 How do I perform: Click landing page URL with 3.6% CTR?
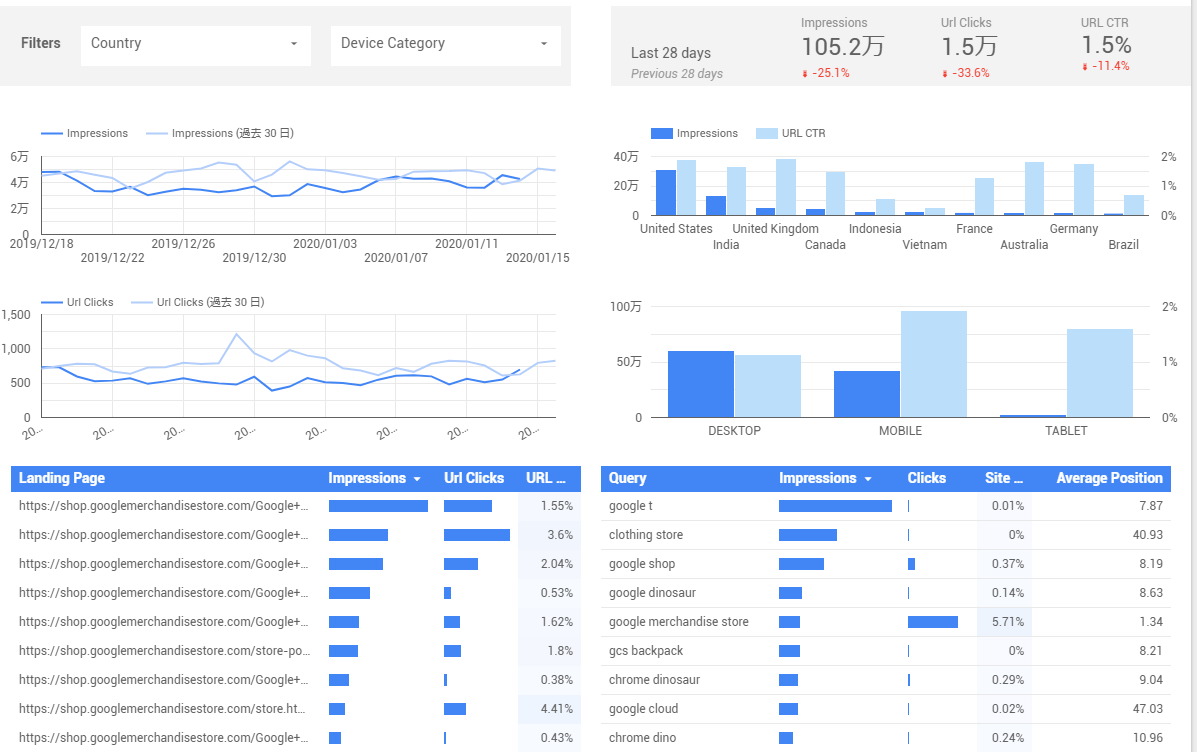[164, 535]
